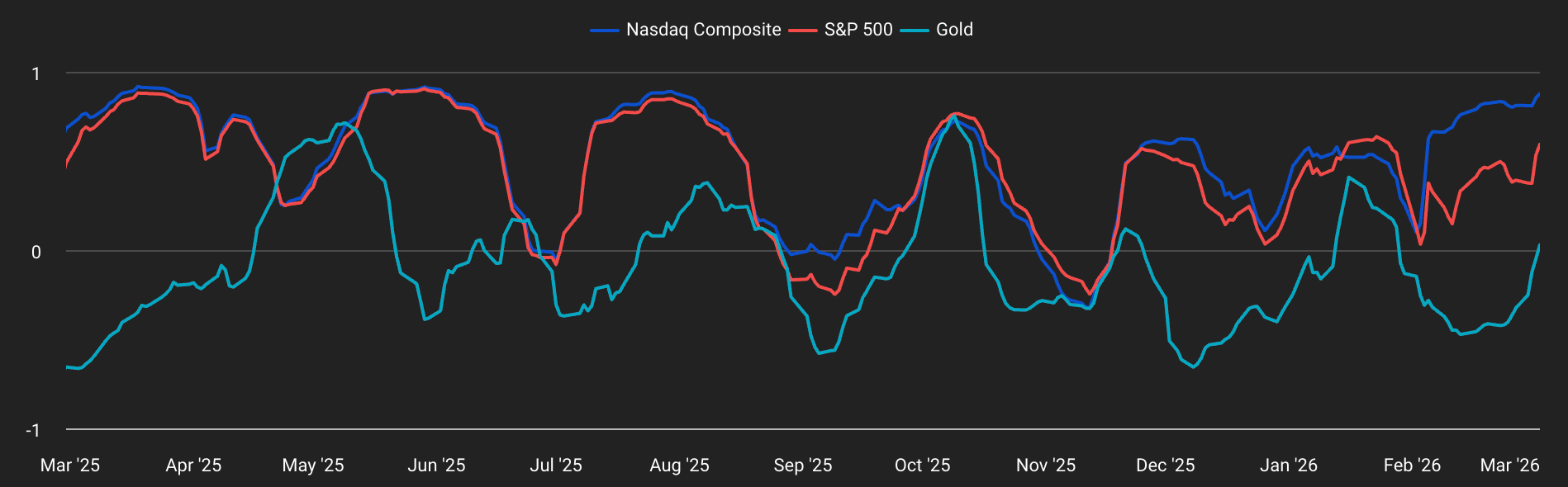The height and width of the screenshot is (487, 1568).
Task: Toggle the S&P 500 legend label
Action: point(858,30)
